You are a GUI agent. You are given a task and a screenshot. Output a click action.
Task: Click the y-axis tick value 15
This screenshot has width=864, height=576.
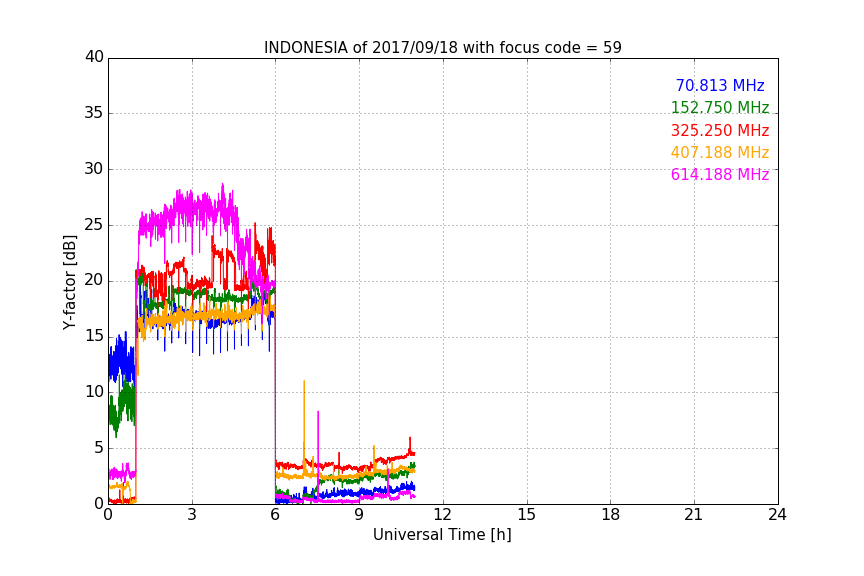[x=94, y=336]
